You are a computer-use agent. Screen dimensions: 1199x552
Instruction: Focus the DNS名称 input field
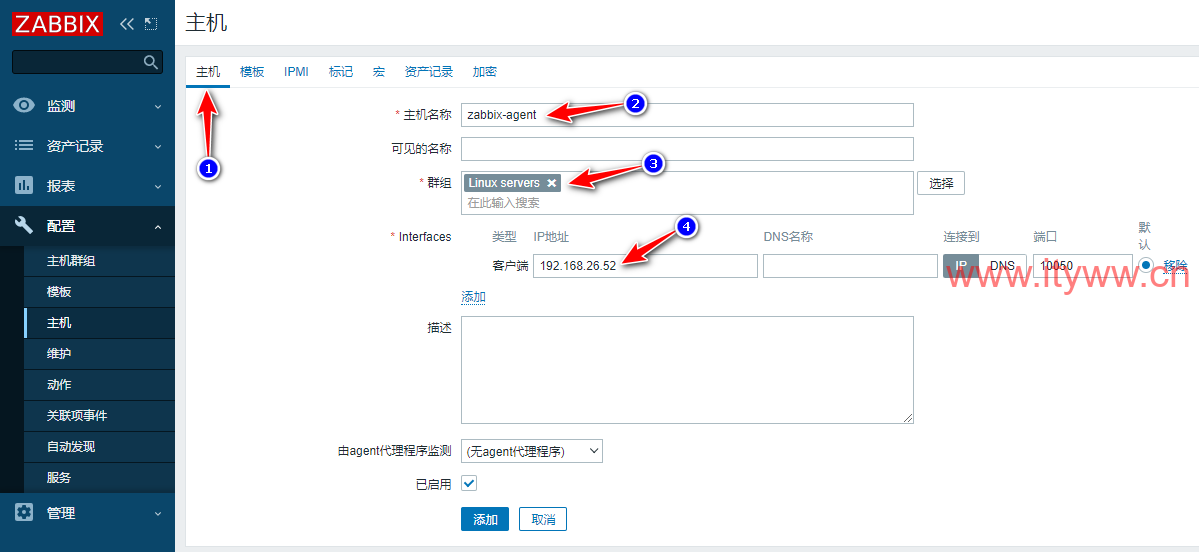click(x=850, y=265)
